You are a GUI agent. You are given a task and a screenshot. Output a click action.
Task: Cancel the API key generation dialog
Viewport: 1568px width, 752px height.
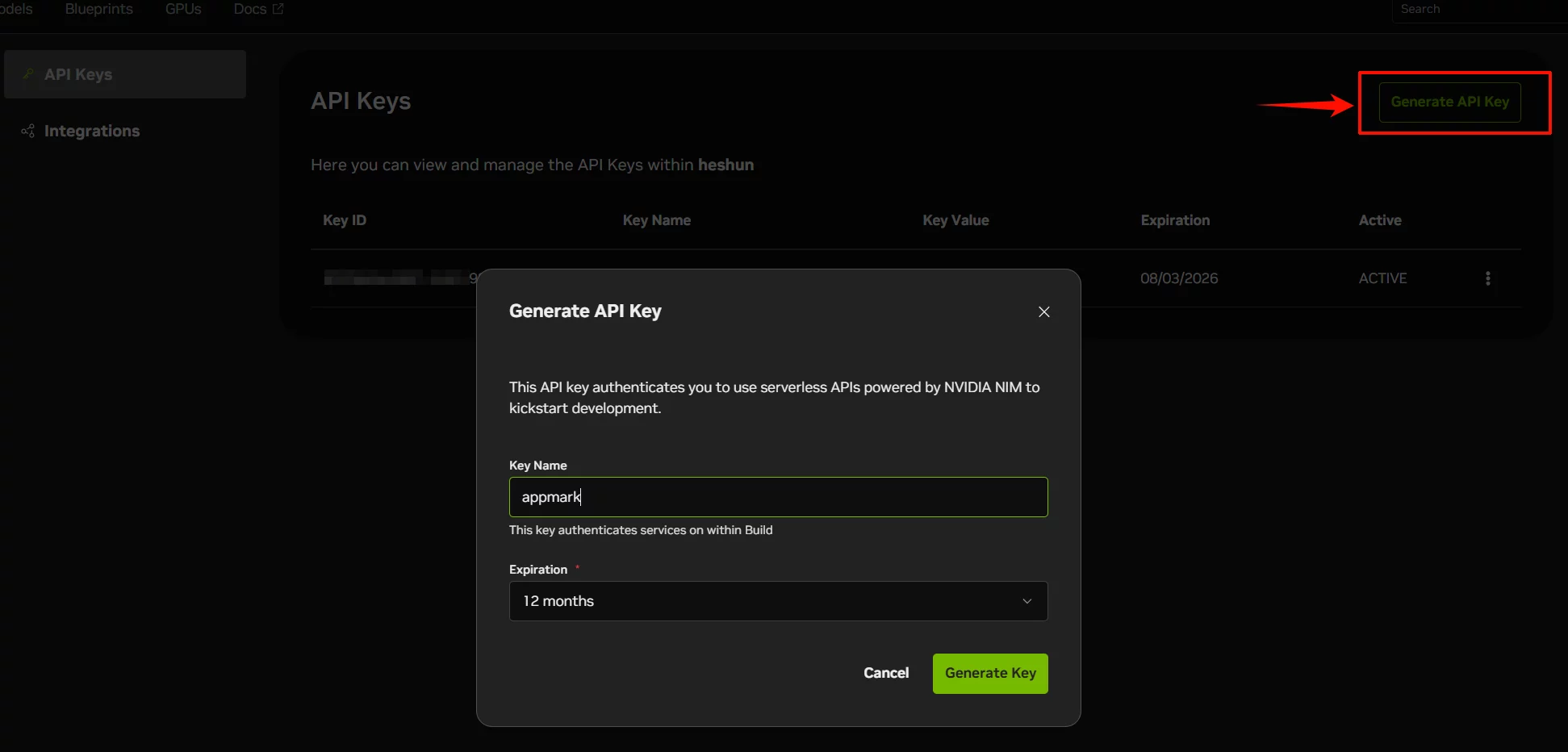(885, 673)
